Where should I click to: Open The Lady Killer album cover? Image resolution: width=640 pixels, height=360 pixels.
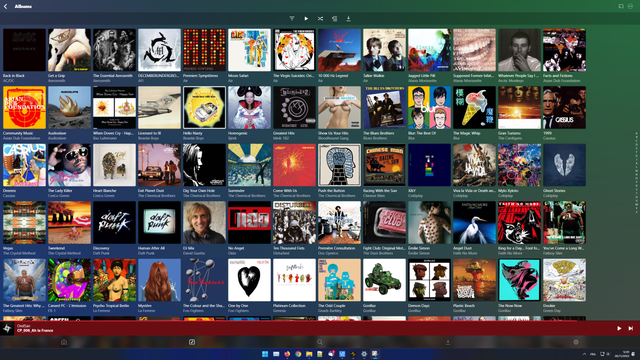click(x=69, y=165)
